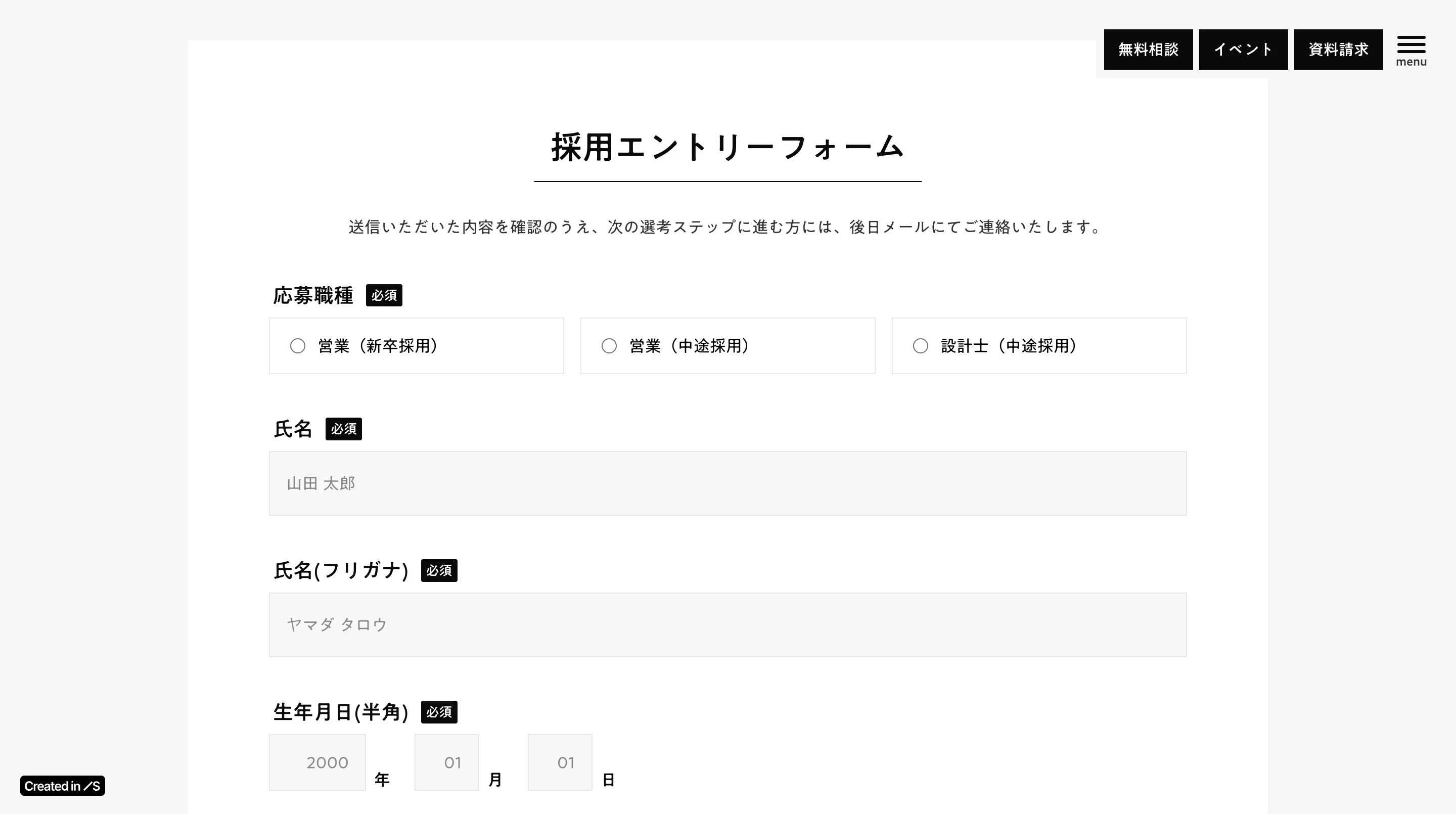This screenshot has width=1456, height=814.
Task: Click the Created in STUDIO badge
Action: [62, 786]
